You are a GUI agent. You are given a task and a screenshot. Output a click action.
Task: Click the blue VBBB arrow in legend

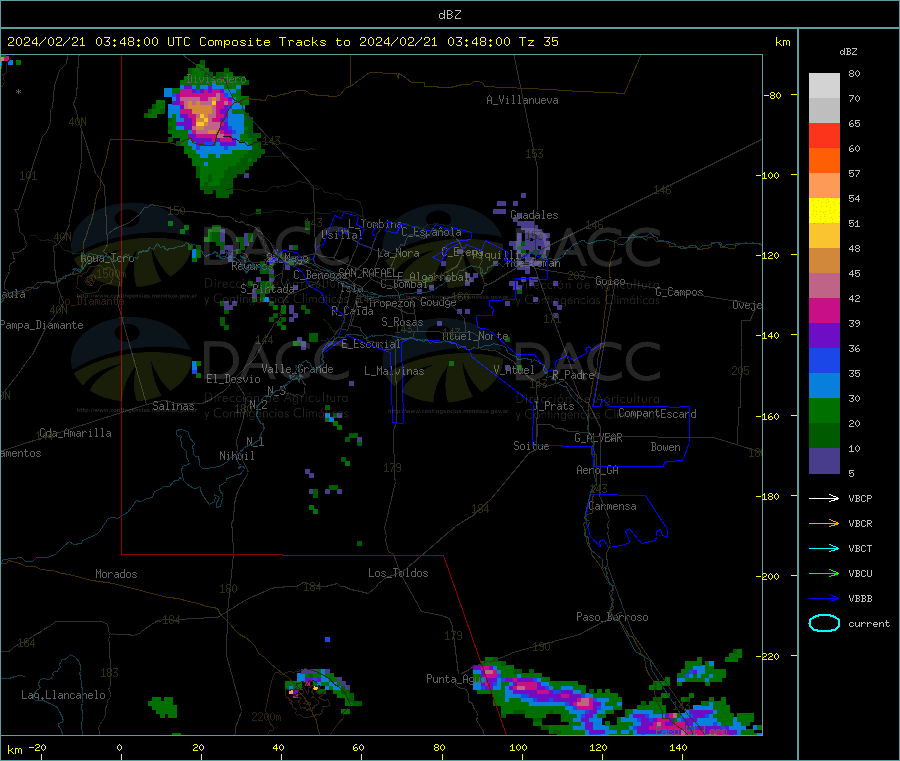click(824, 599)
